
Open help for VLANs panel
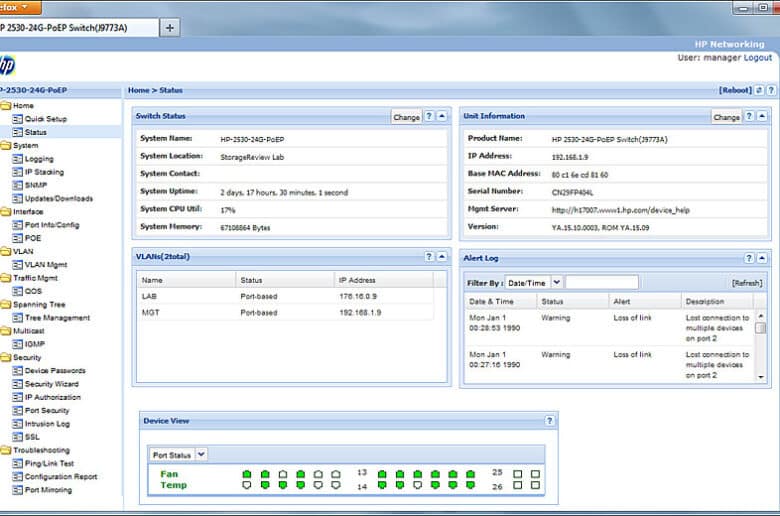tap(429, 257)
